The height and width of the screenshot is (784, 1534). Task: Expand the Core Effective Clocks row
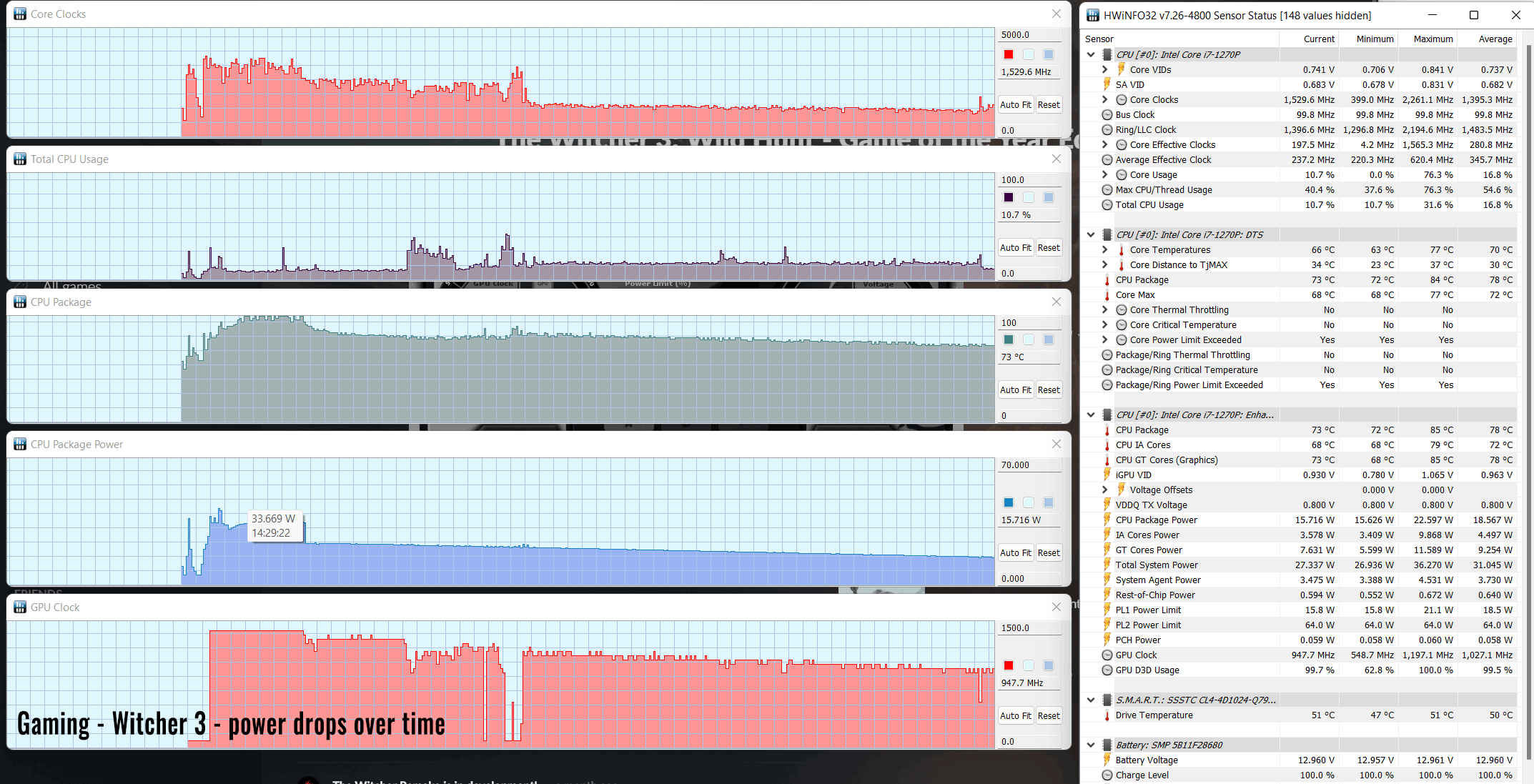1104,144
